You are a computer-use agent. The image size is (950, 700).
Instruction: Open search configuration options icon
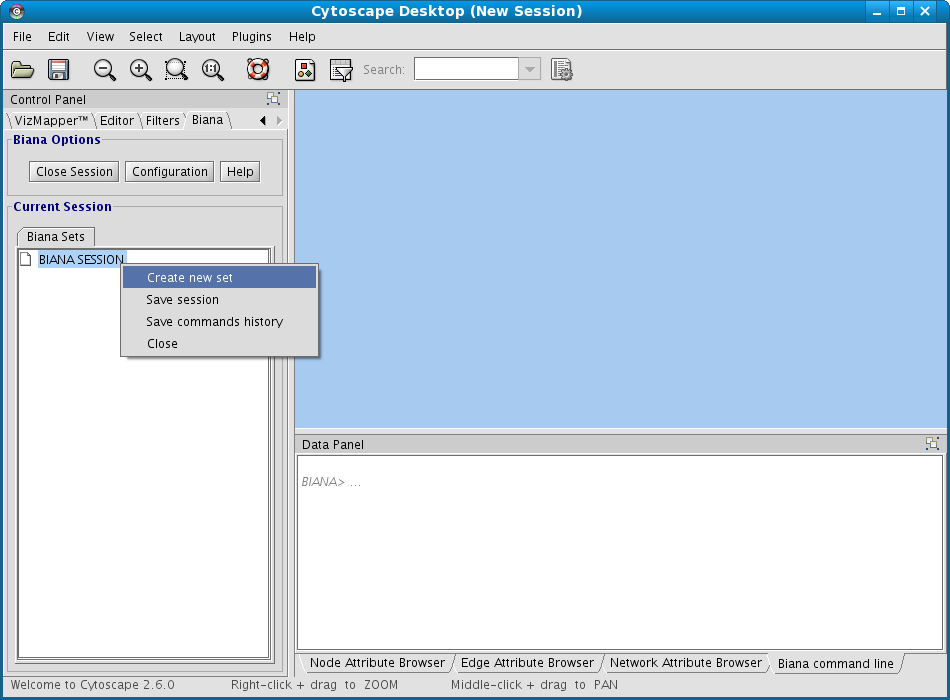pos(562,70)
